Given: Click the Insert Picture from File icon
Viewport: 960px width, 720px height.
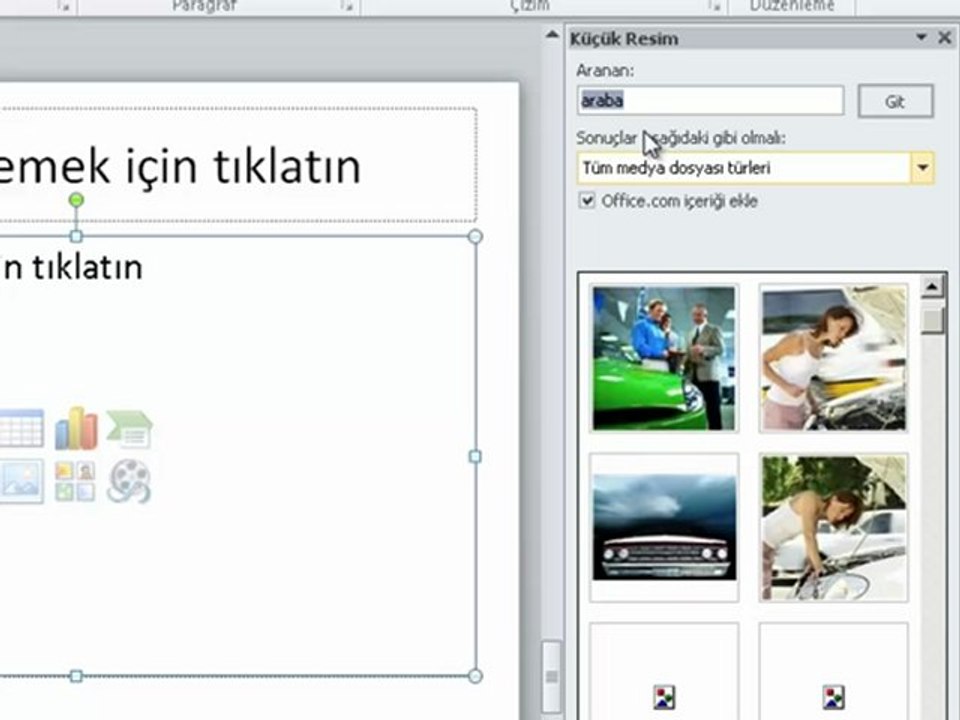Looking at the screenshot, I should point(21,481).
